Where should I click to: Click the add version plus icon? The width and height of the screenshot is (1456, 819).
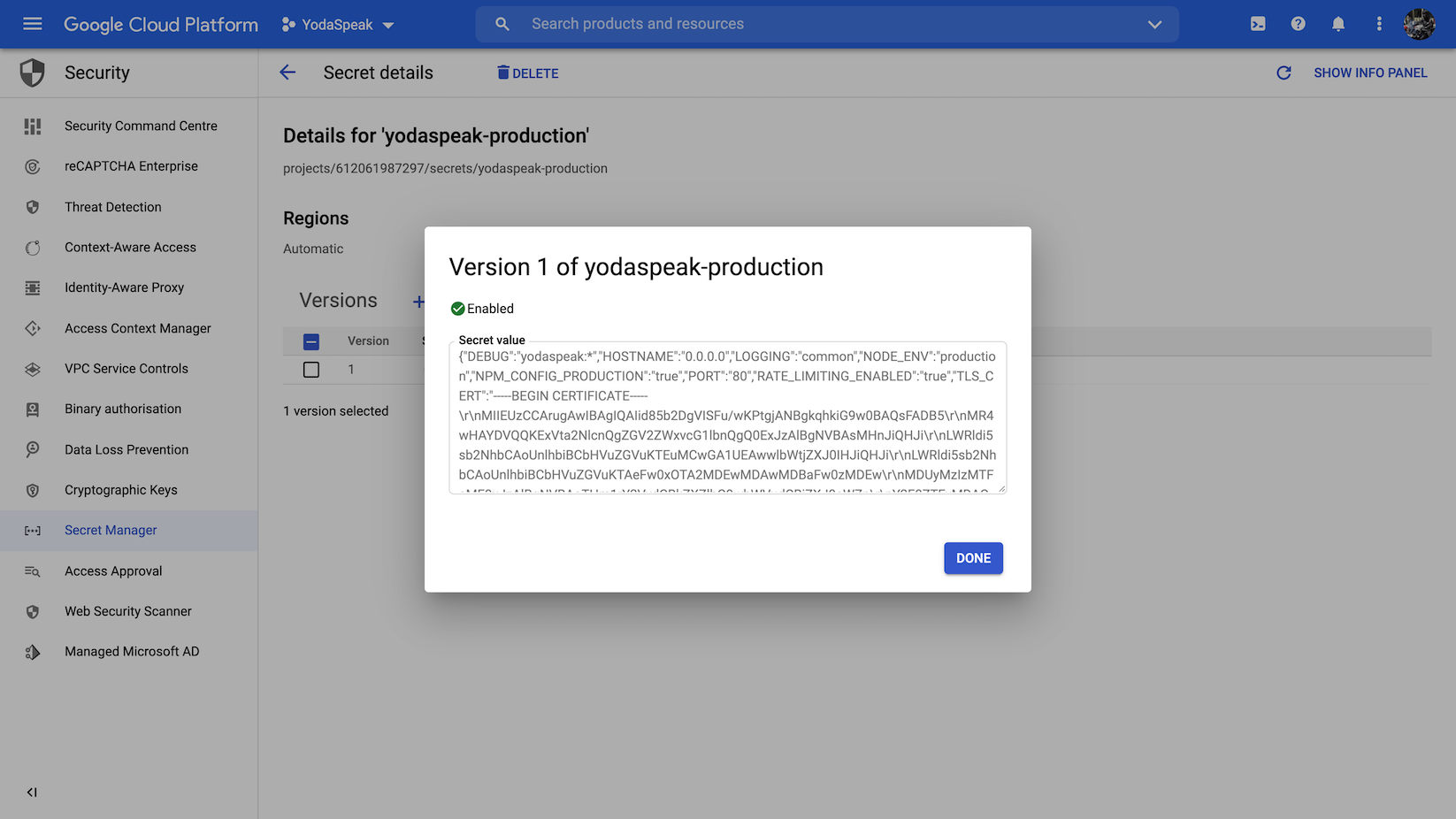(x=418, y=302)
